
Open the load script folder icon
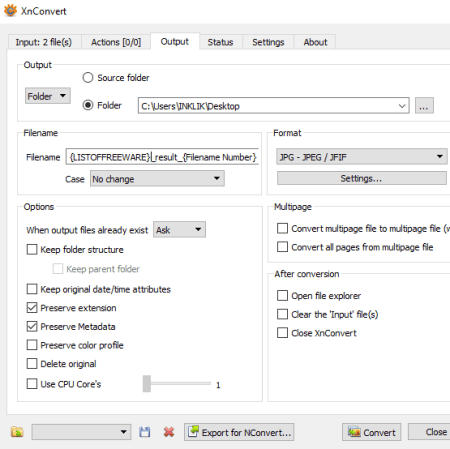pos(17,432)
